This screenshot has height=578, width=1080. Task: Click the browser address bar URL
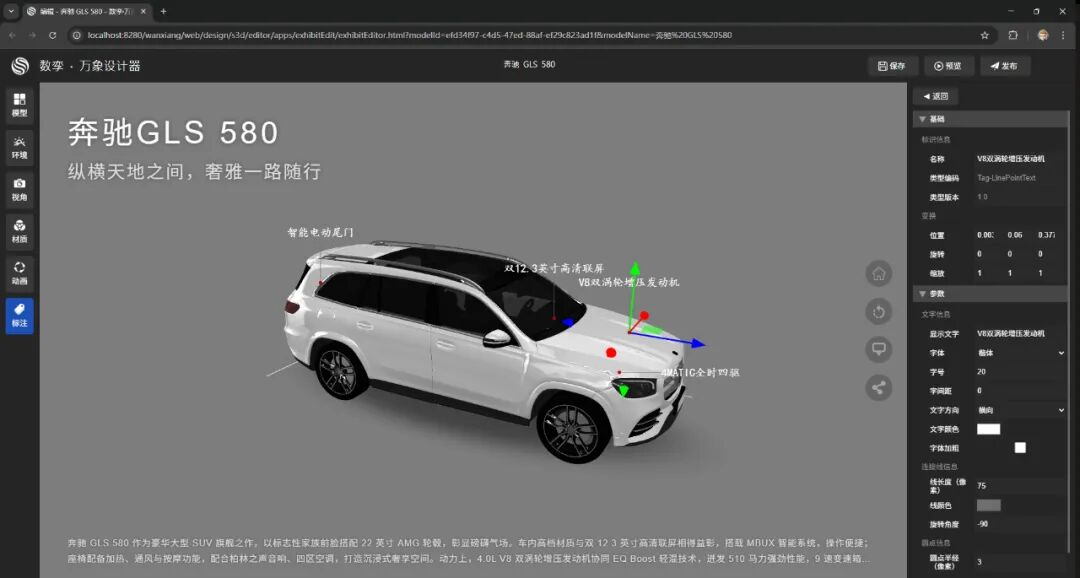point(410,35)
